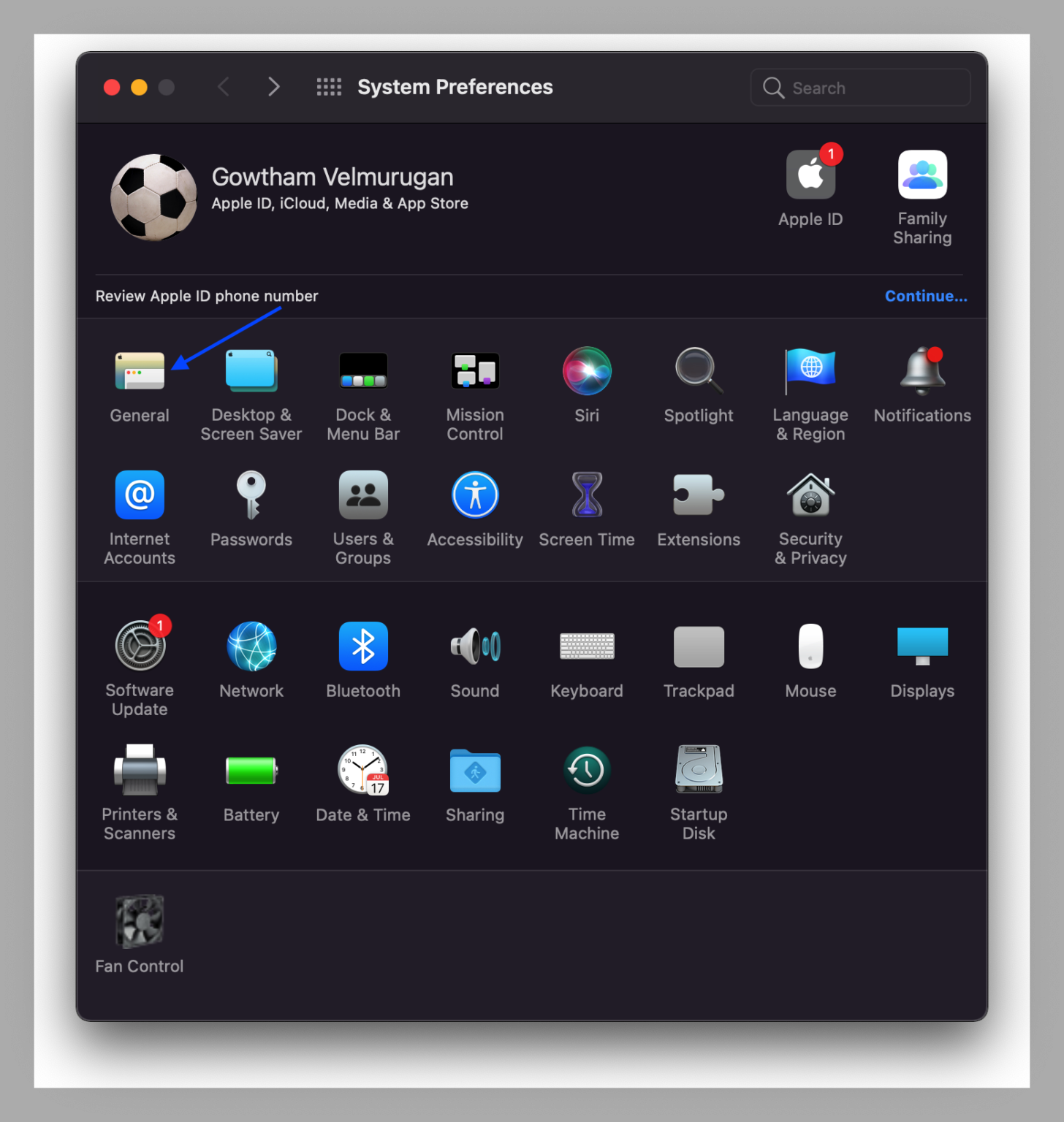Minimize window with yellow button
This screenshot has width=1064, height=1122.
pos(139,88)
